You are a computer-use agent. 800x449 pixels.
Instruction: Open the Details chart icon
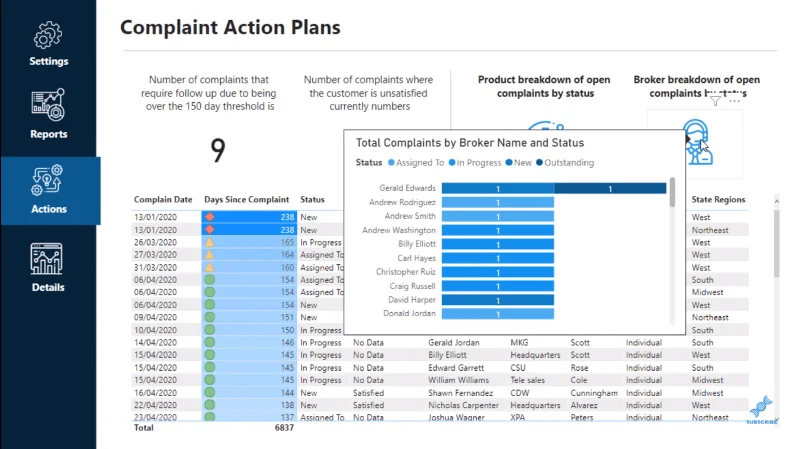(46, 259)
